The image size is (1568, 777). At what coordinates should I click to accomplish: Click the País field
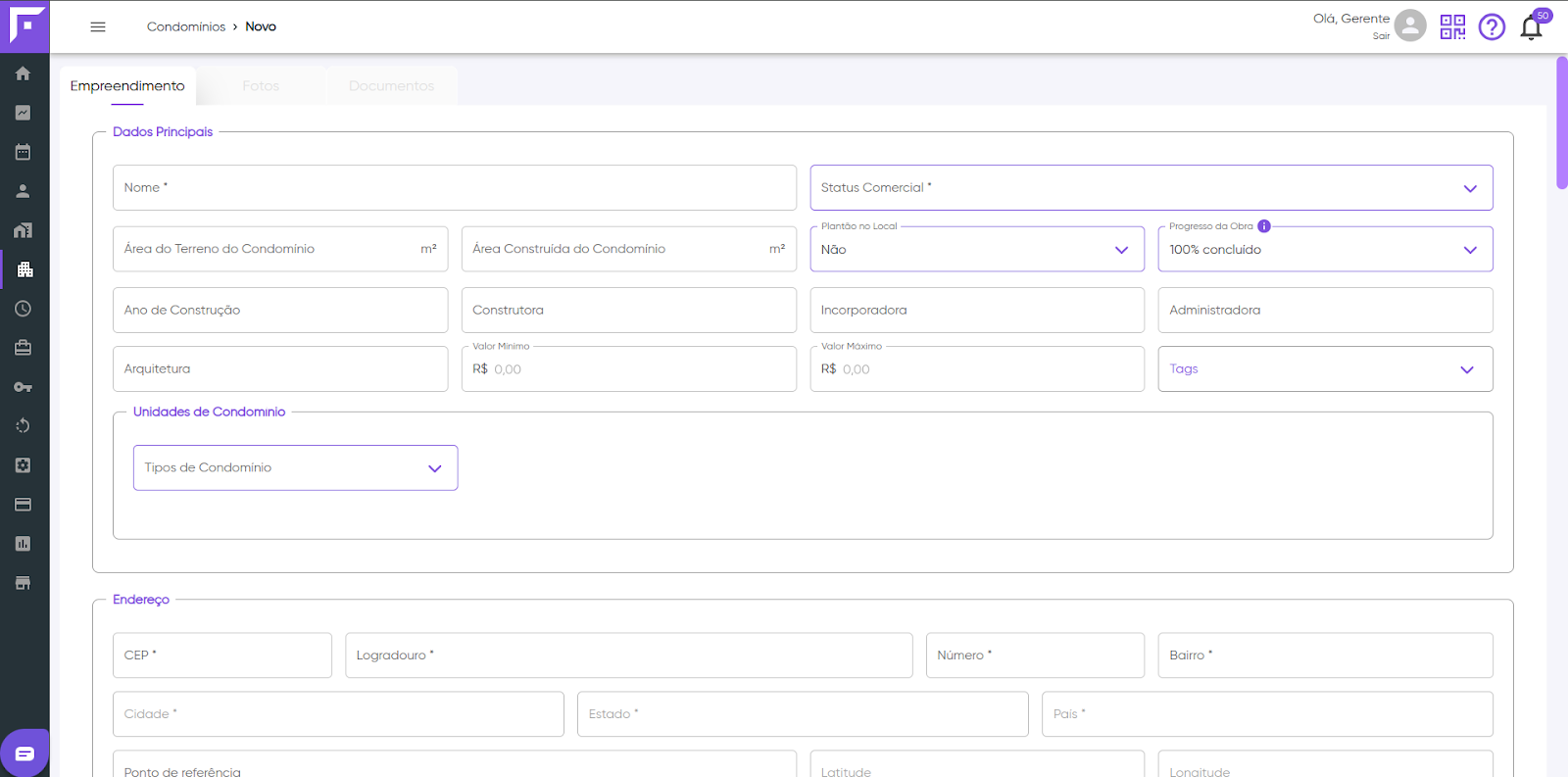(1267, 713)
